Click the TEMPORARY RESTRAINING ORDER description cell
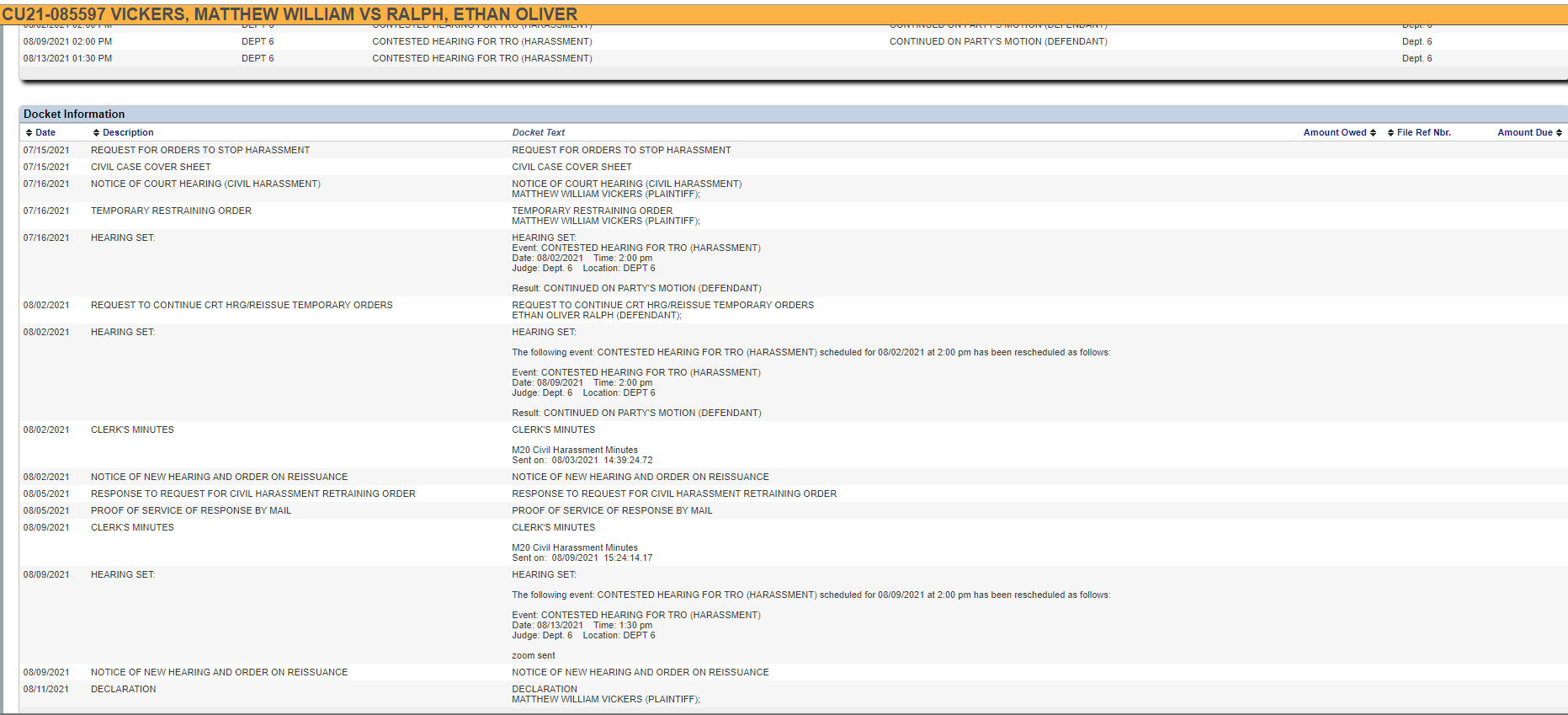 pyautogui.click(x=171, y=211)
